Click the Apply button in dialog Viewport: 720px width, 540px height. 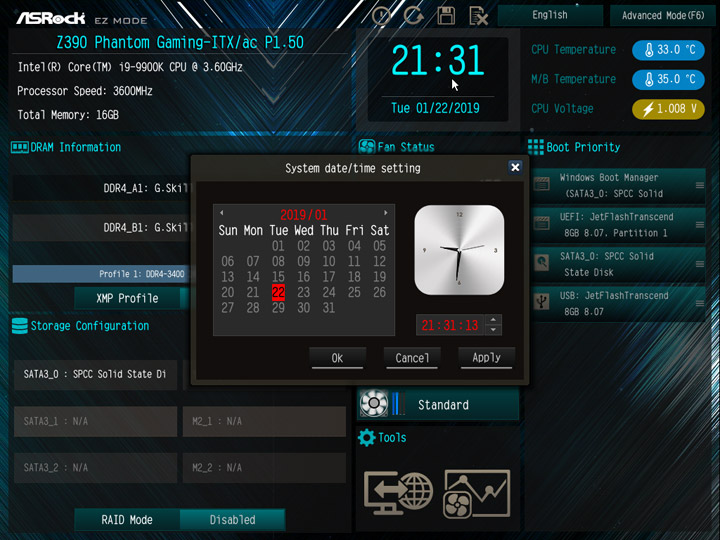(487, 358)
